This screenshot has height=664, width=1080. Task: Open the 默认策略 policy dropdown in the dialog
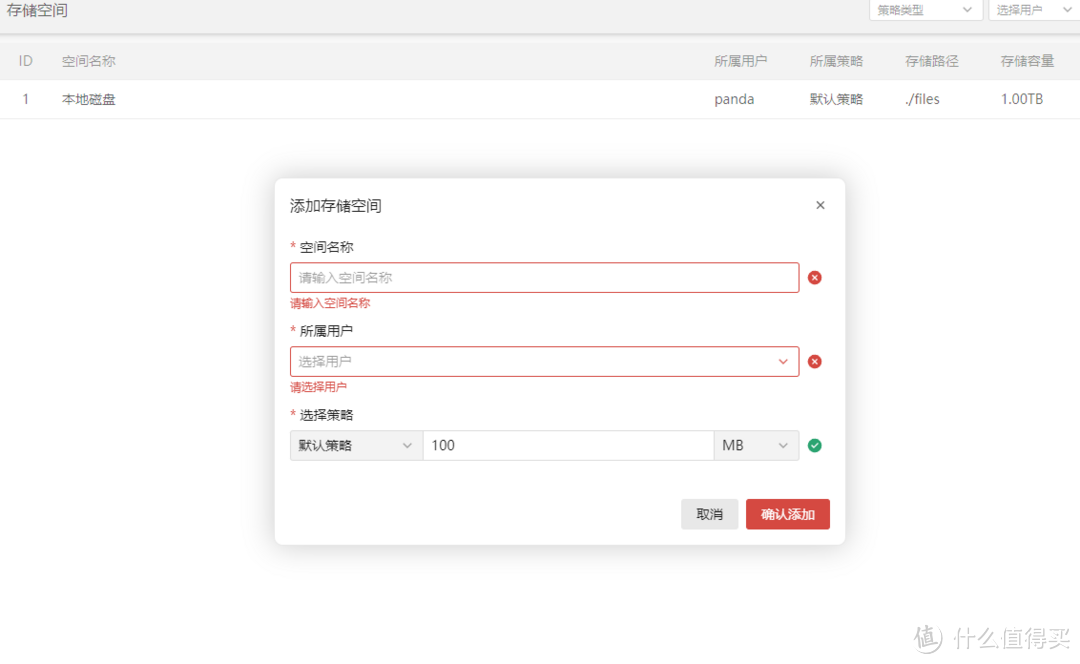click(x=355, y=445)
